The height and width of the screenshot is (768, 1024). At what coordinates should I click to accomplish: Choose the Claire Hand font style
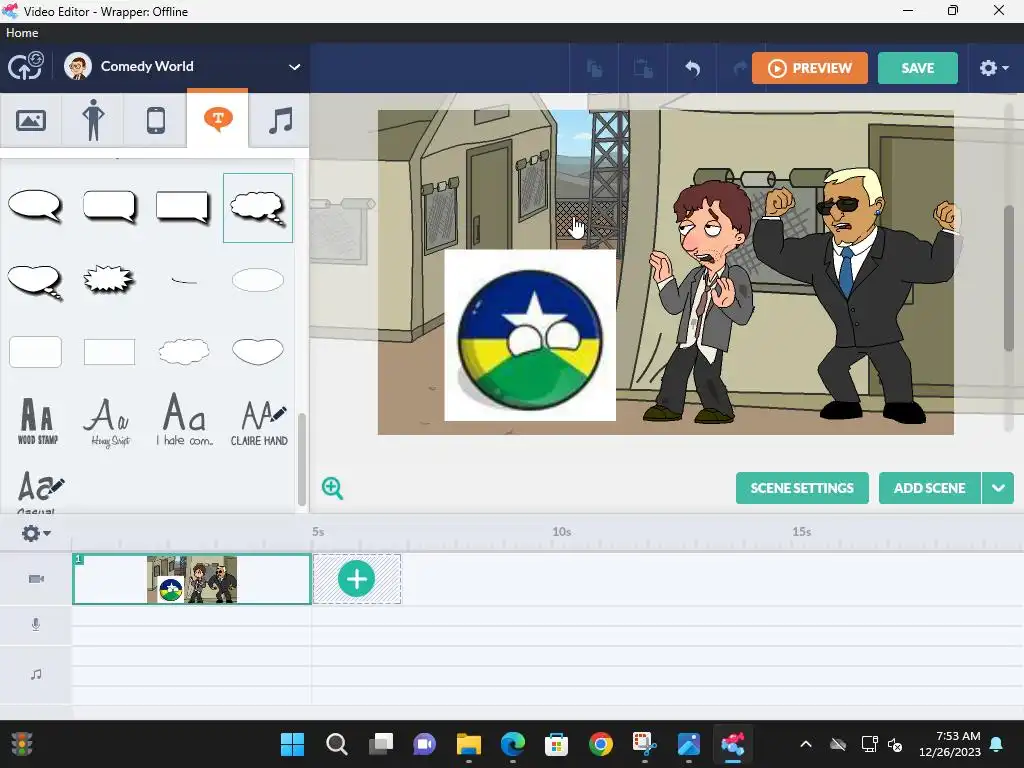click(x=259, y=423)
